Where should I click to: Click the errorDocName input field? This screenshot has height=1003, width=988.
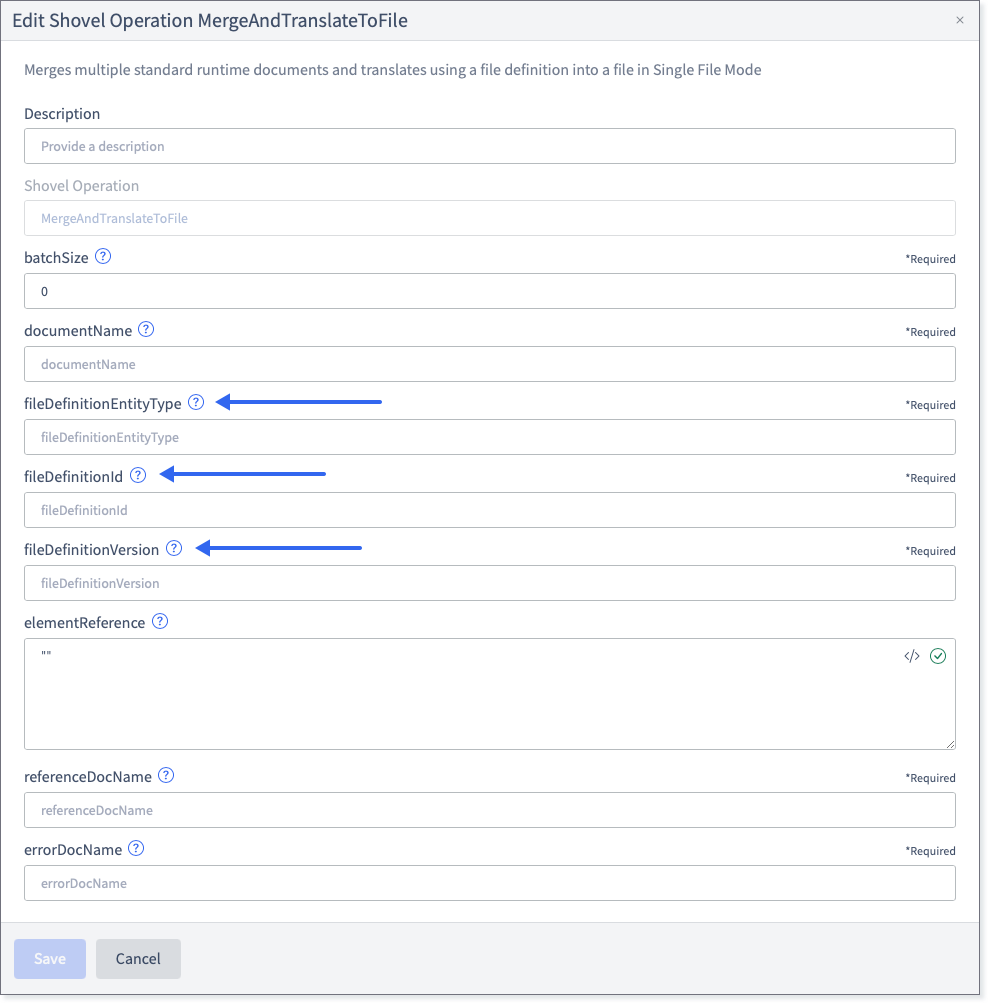pos(490,883)
